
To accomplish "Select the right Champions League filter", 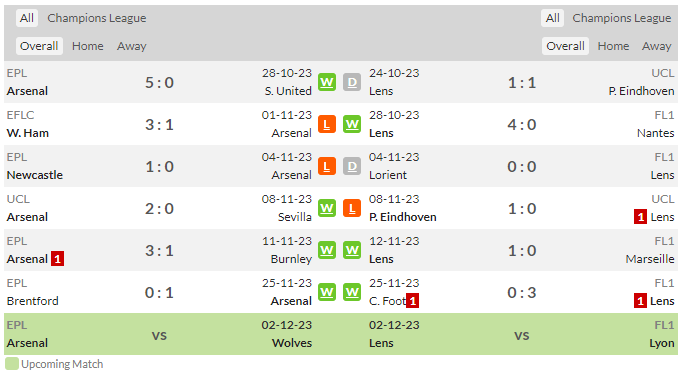I will tap(622, 18).
